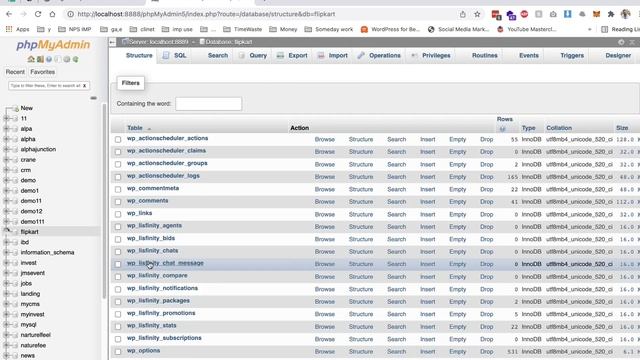
Task: Click the blue download extension icon
Action: (x=567, y=14)
